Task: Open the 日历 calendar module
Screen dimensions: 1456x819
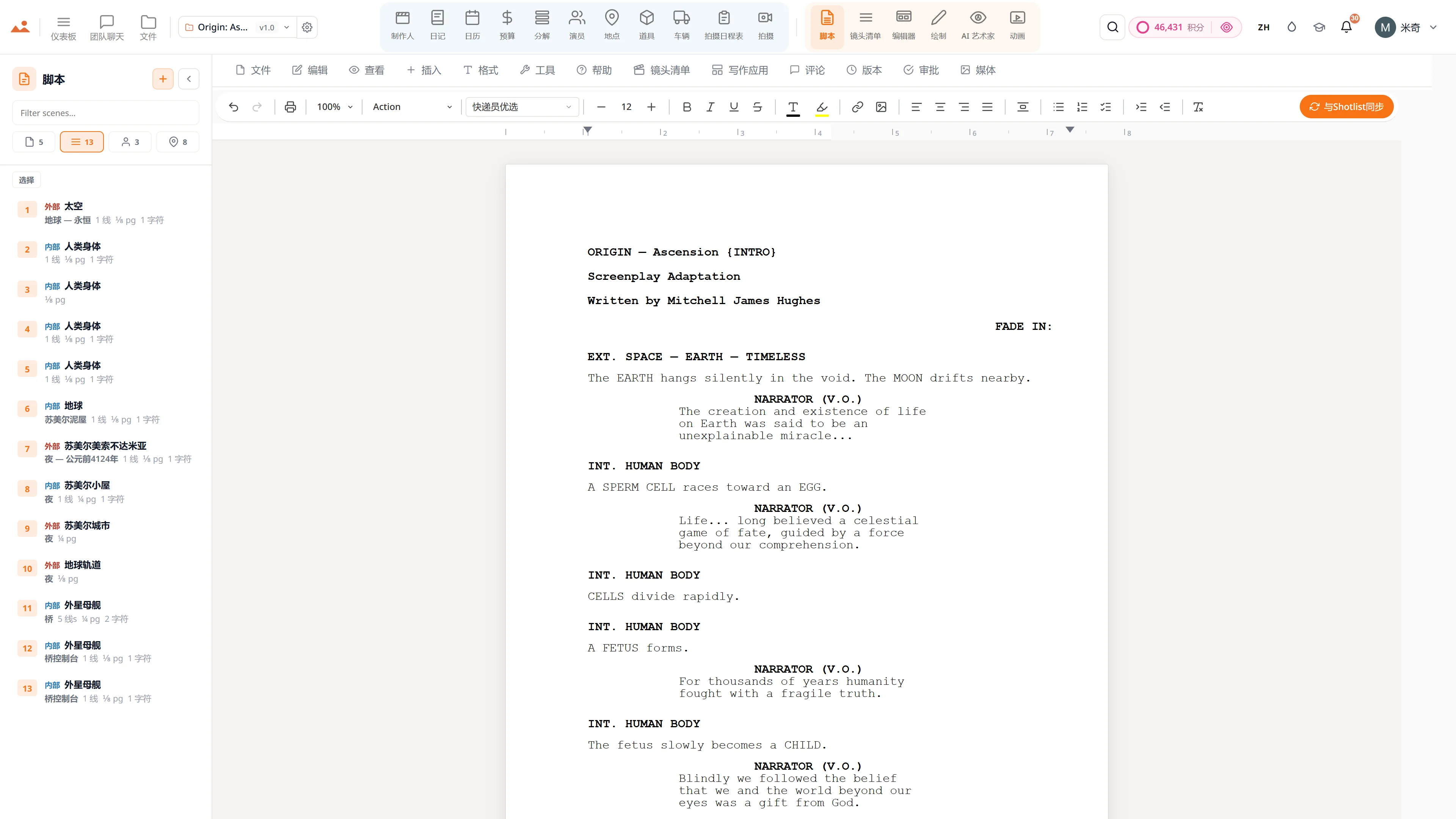Action: (472, 26)
